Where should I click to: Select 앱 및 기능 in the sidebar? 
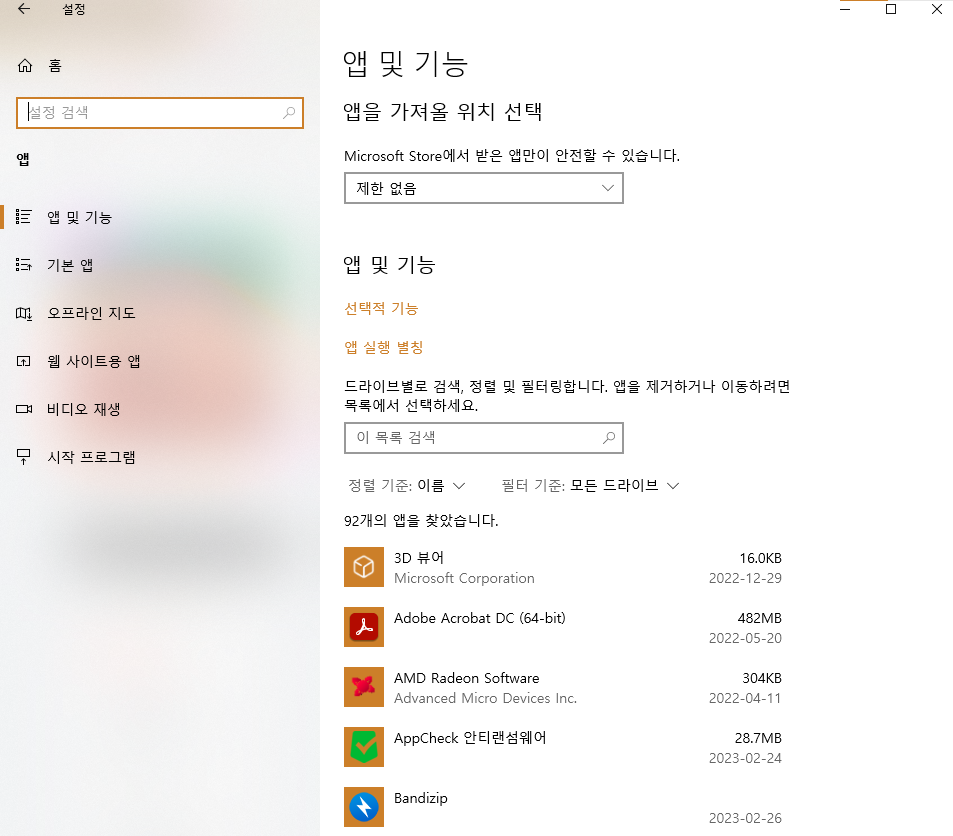[x=80, y=217]
